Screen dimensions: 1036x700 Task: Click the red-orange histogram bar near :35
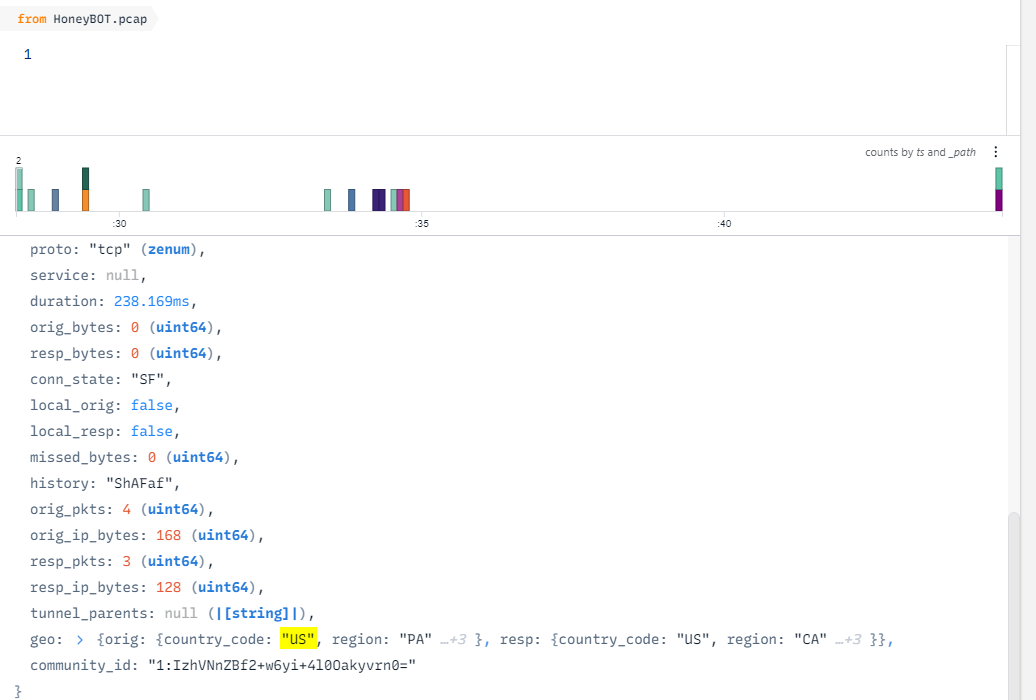click(x=406, y=200)
